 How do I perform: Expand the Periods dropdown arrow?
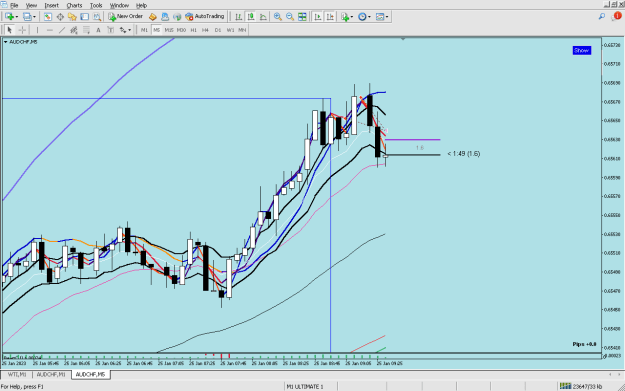[x=369, y=17]
